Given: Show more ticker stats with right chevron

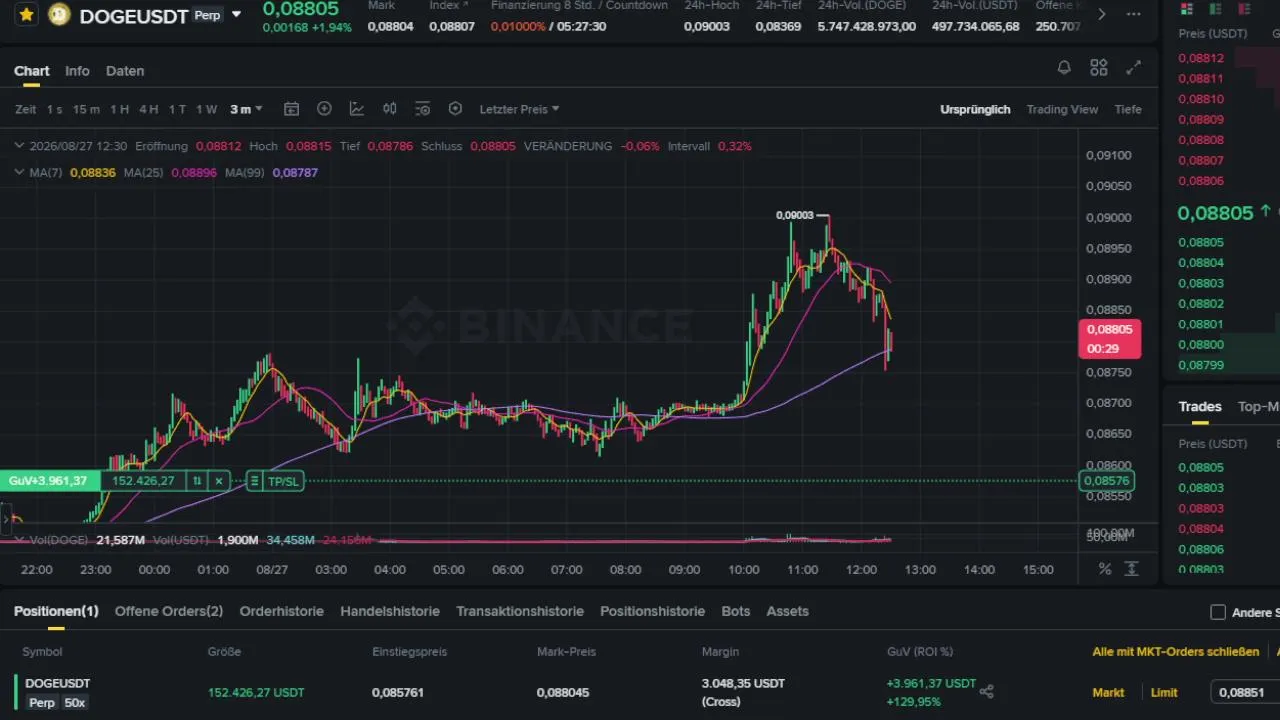Looking at the screenshot, I should pyautogui.click(x=1102, y=14).
